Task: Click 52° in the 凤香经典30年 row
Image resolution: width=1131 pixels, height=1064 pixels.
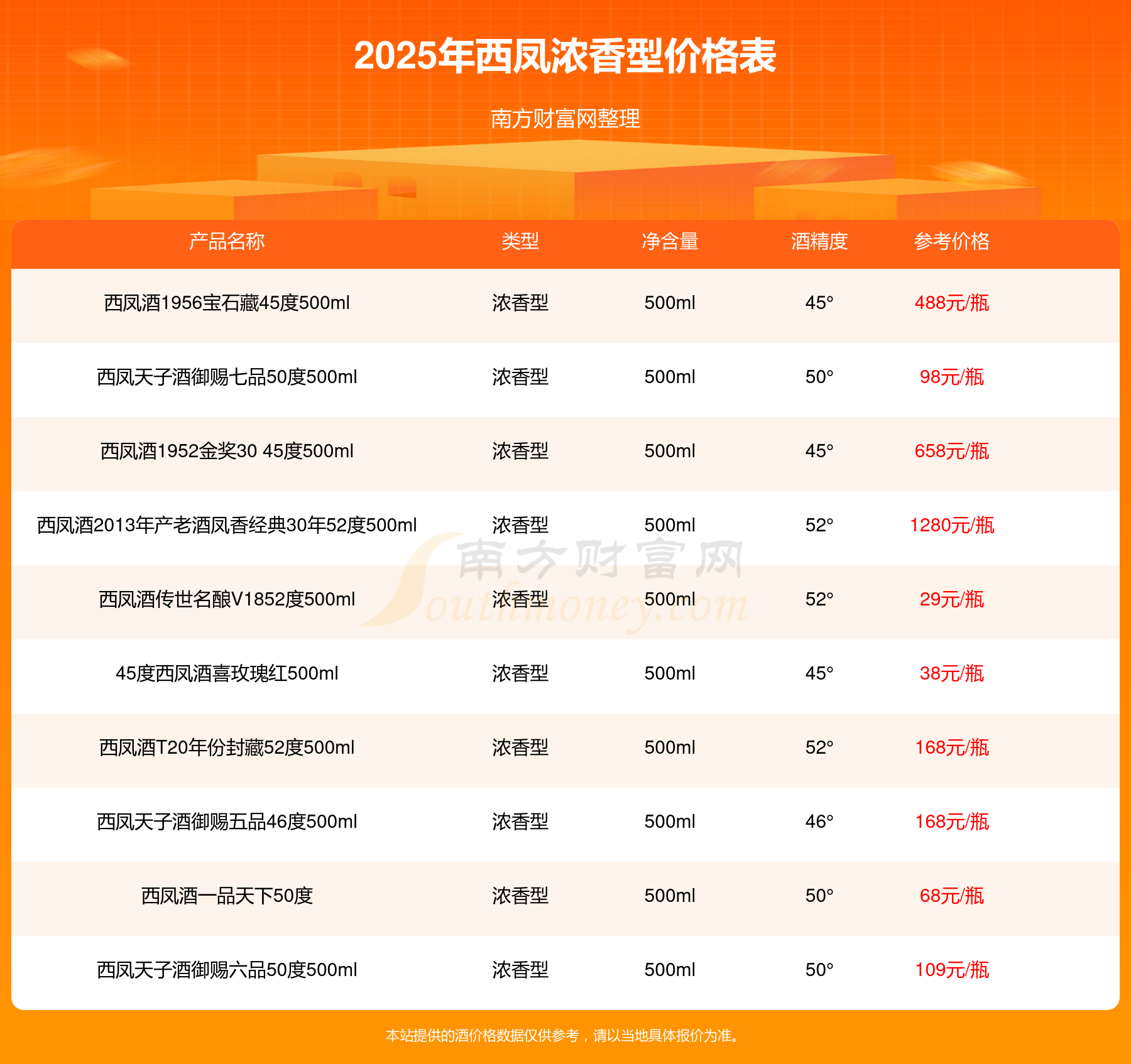Action: click(819, 525)
